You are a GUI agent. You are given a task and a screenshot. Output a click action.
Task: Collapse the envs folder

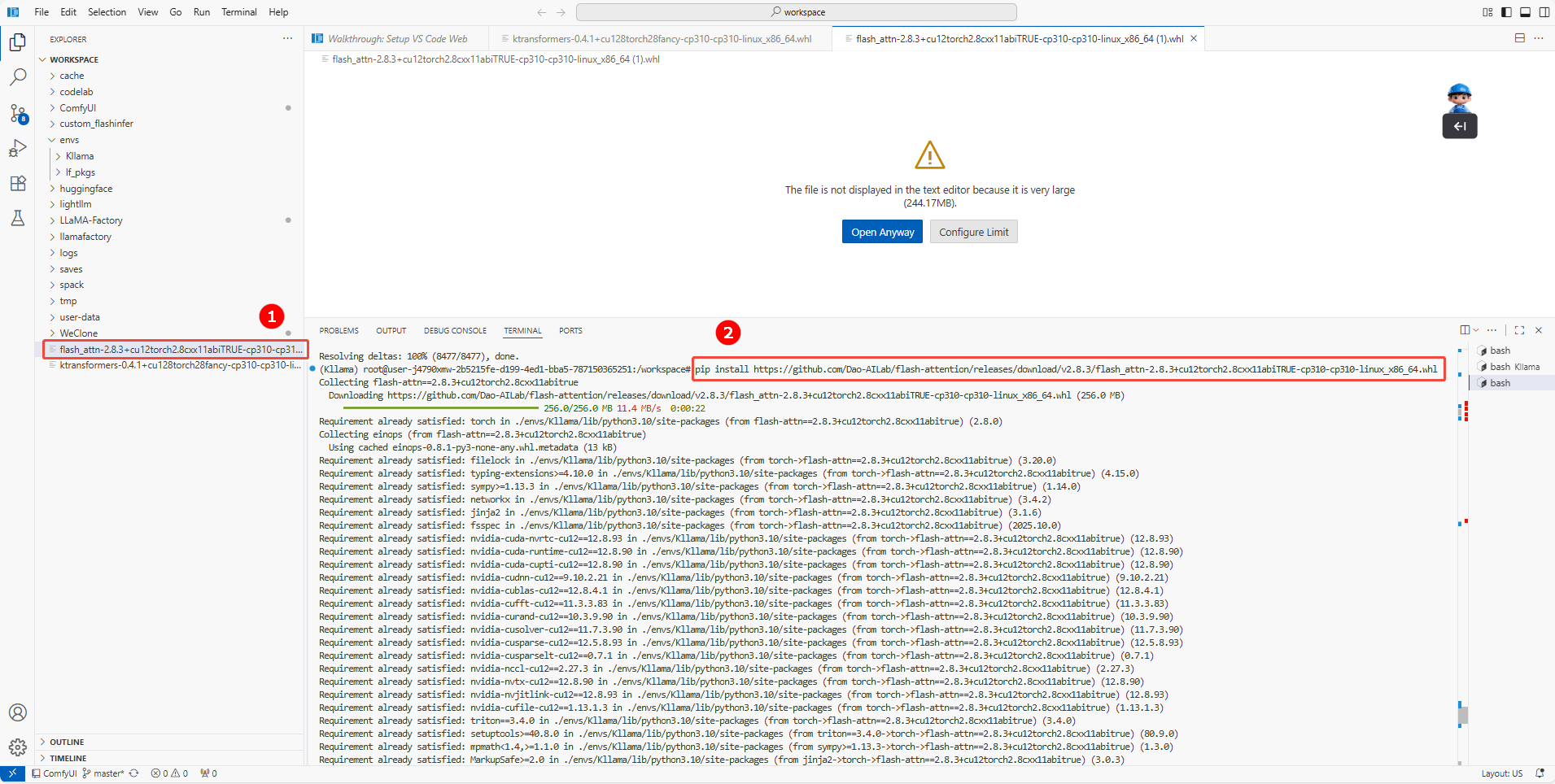tap(69, 140)
